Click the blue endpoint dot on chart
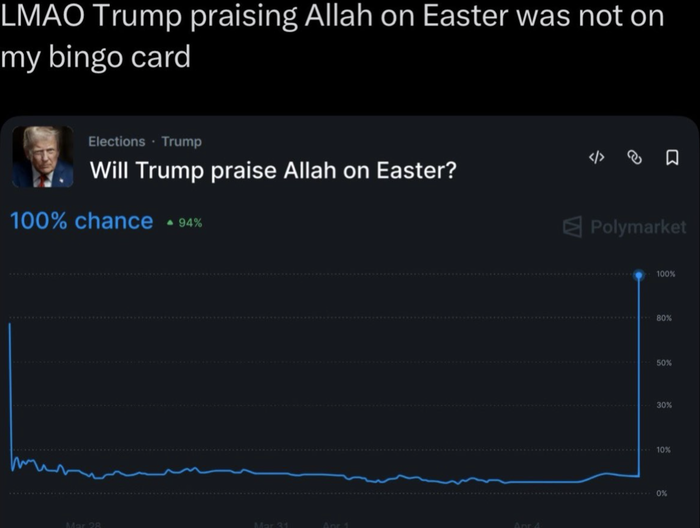This screenshot has height=528, width=700. click(638, 274)
